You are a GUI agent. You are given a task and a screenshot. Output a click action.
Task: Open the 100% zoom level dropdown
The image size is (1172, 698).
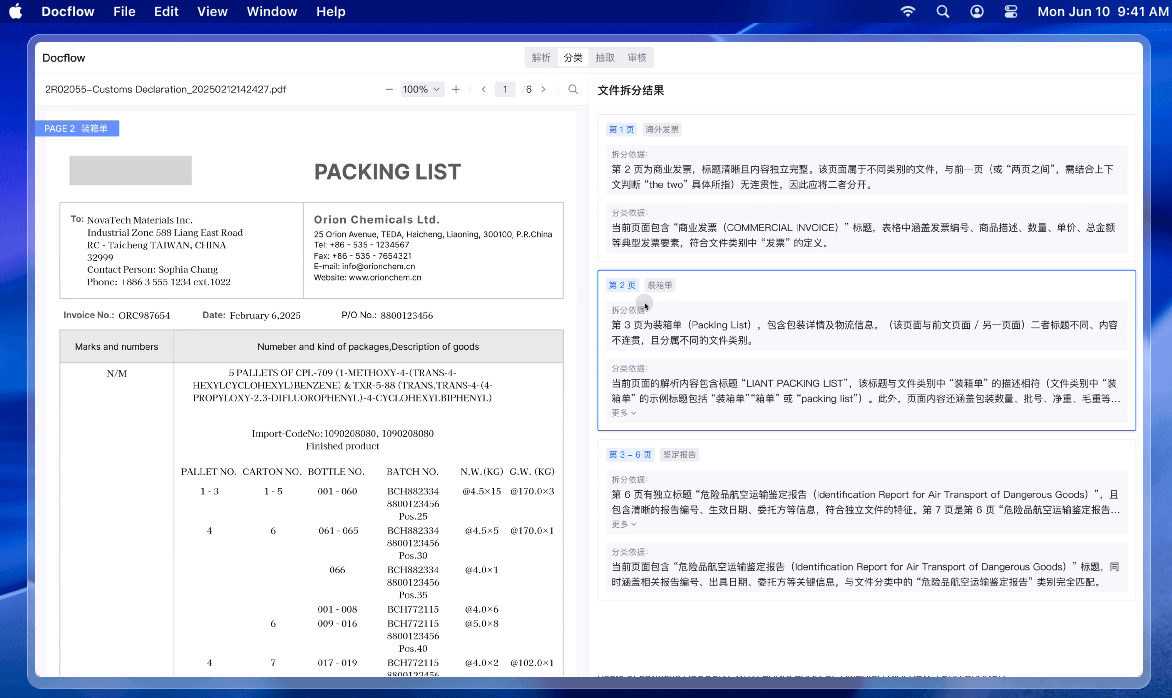(421, 89)
